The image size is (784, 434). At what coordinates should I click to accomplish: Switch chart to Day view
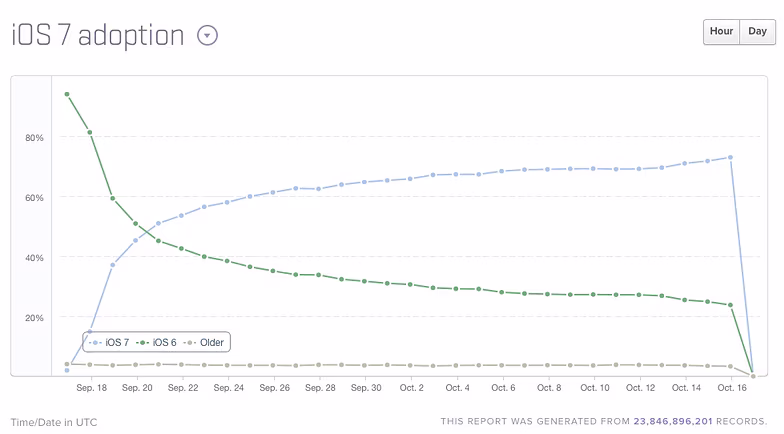757,32
